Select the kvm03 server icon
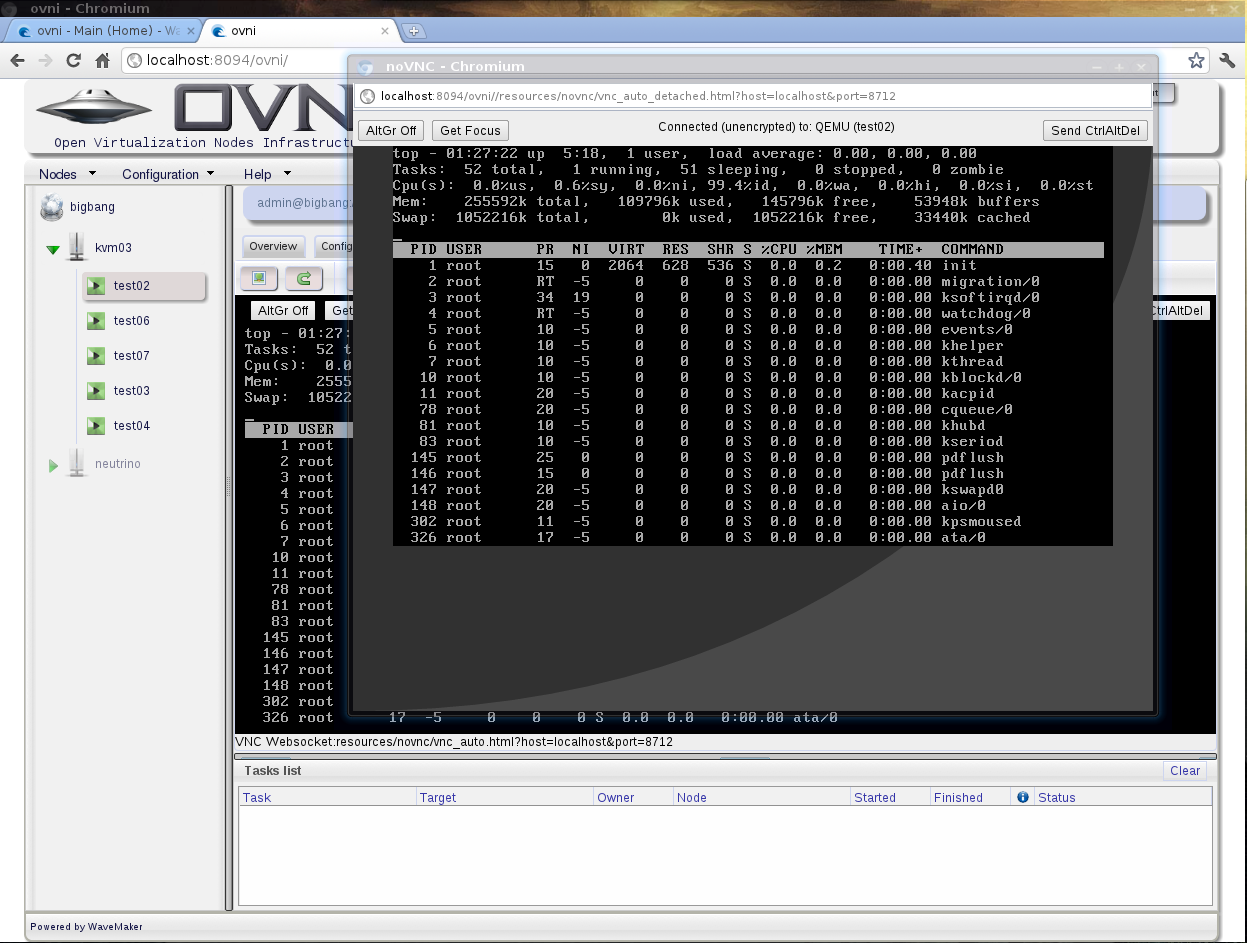1247x943 pixels. point(76,247)
